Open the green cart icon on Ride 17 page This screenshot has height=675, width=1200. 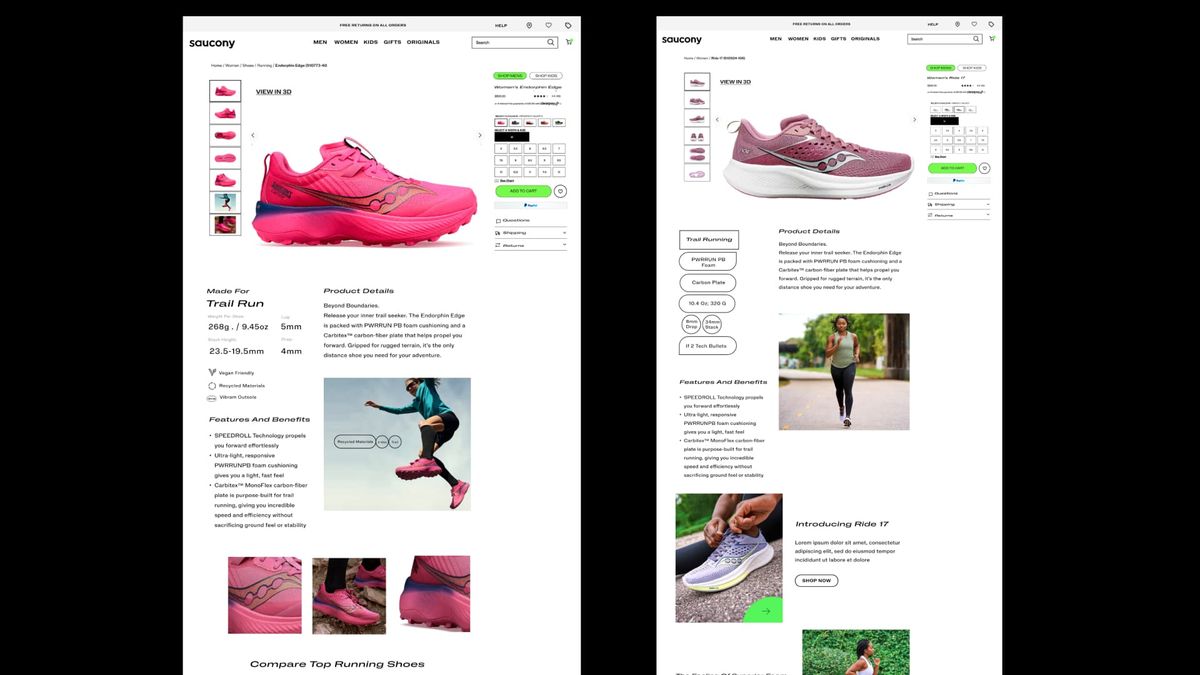click(x=993, y=39)
